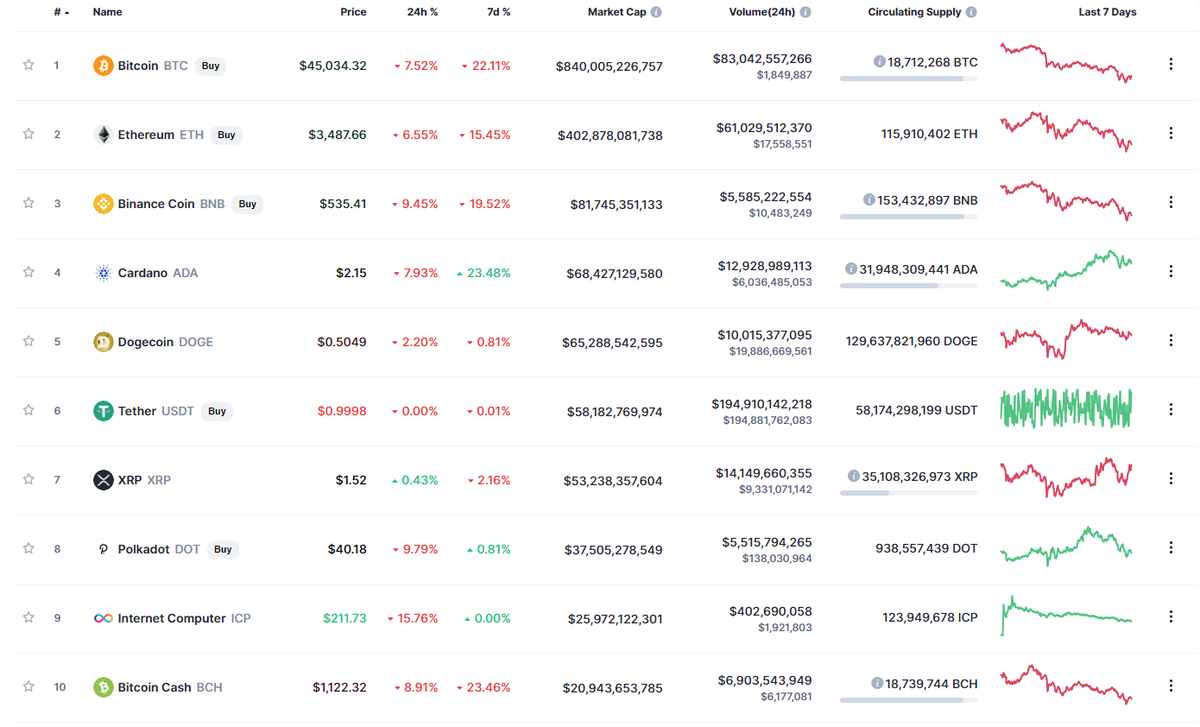Star Internet Computer for watchlist
Viewport: 1200px width, 727px height.
pos(28,617)
